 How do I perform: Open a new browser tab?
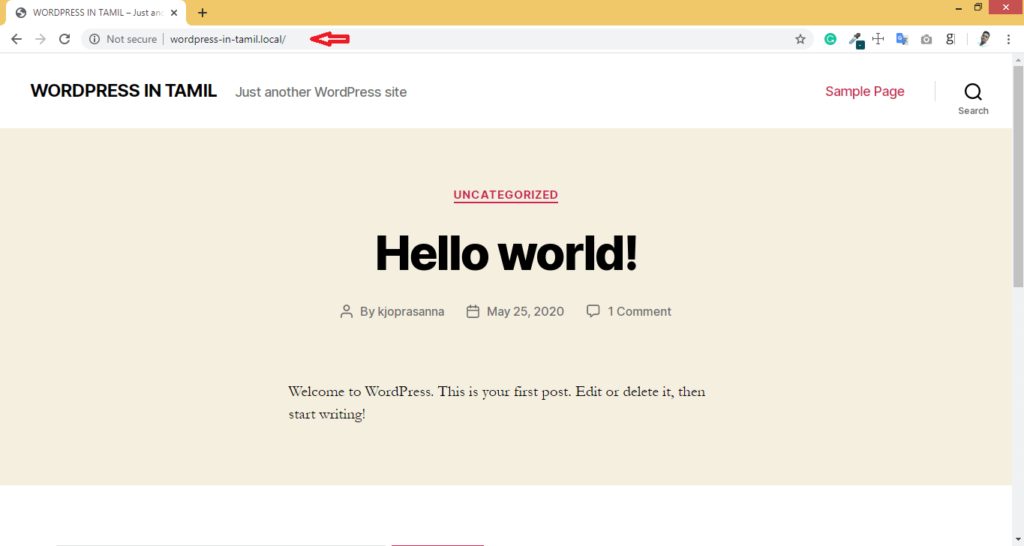[x=202, y=12]
